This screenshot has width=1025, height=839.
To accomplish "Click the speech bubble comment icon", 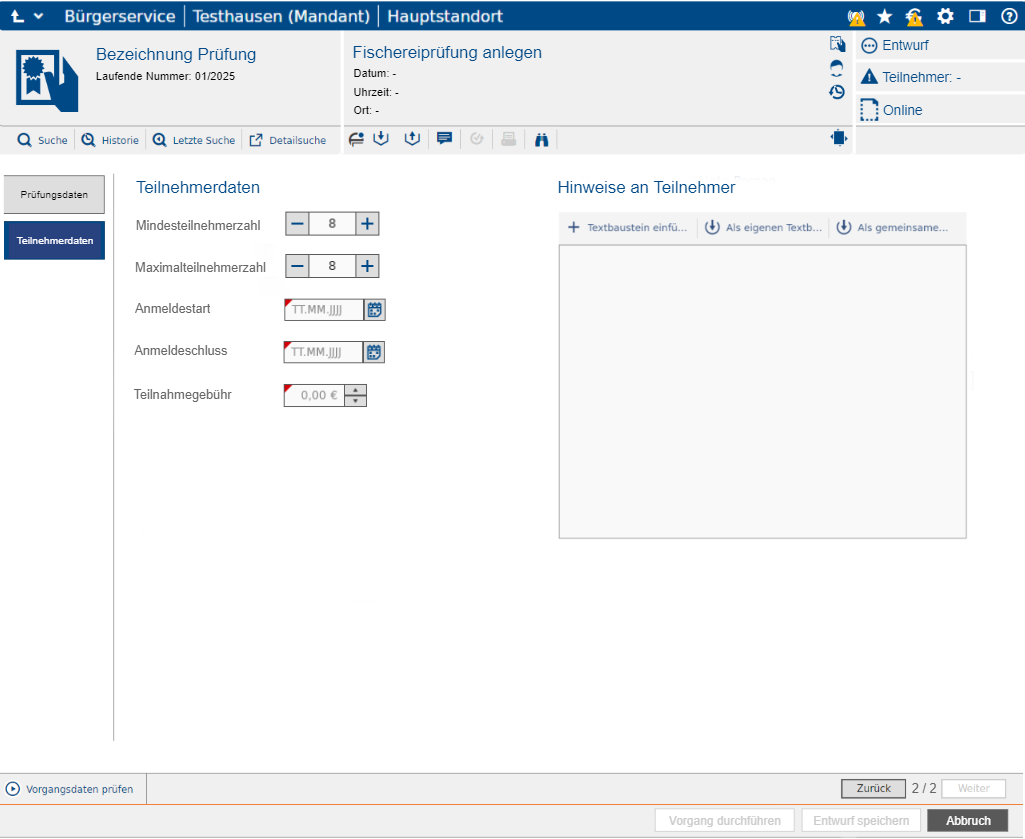I will point(445,140).
